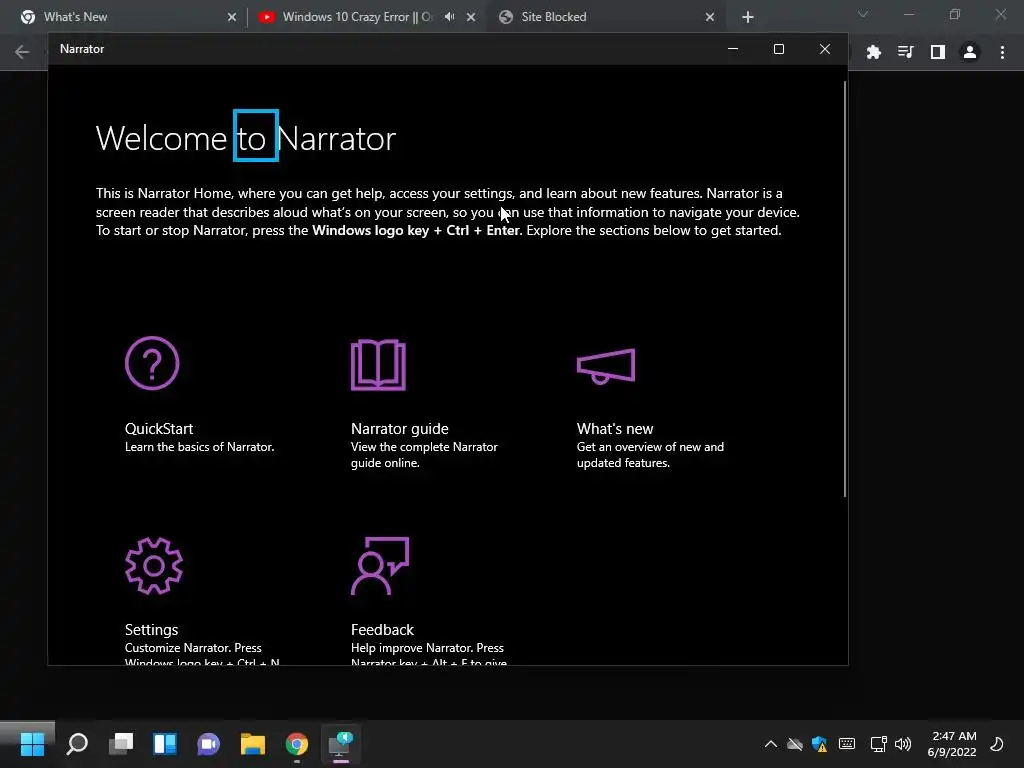Open the Windows Start menu

[x=32, y=744]
